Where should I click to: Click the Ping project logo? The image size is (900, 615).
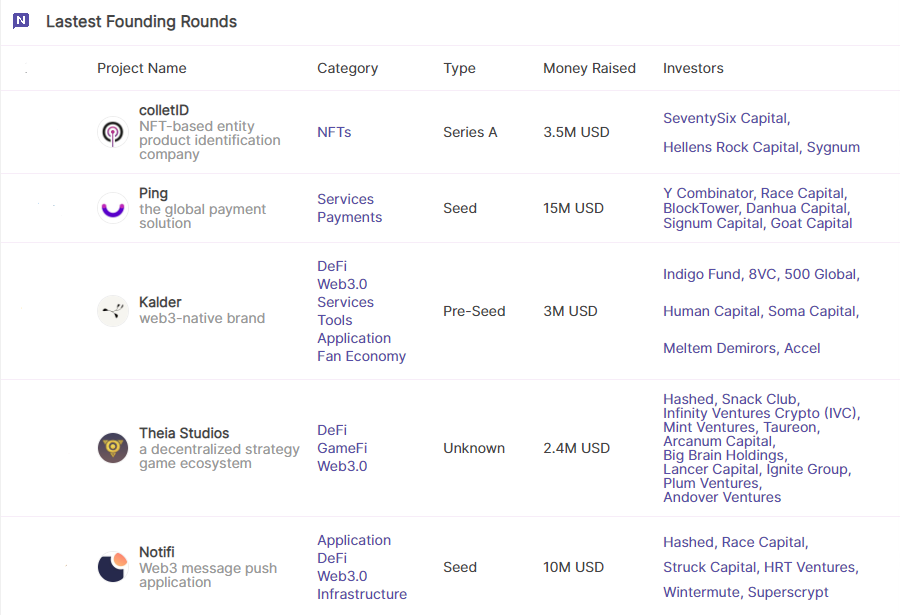[x=112, y=208]
